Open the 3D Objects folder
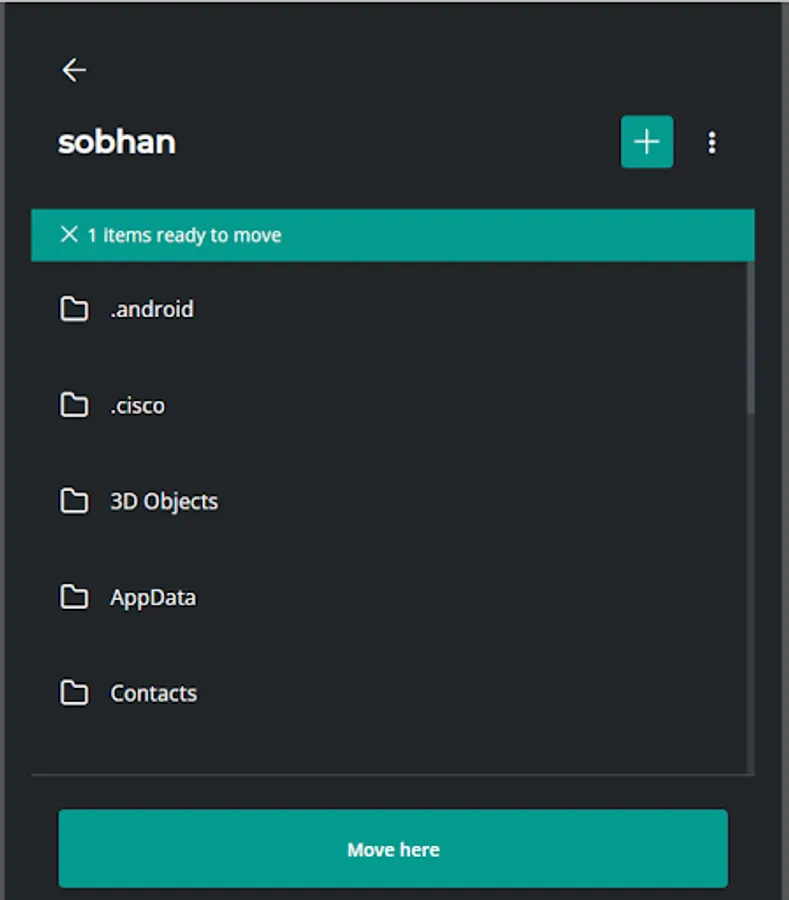This screenshot has width=789, height=900. pyautogui.click(x=164, y=501)
